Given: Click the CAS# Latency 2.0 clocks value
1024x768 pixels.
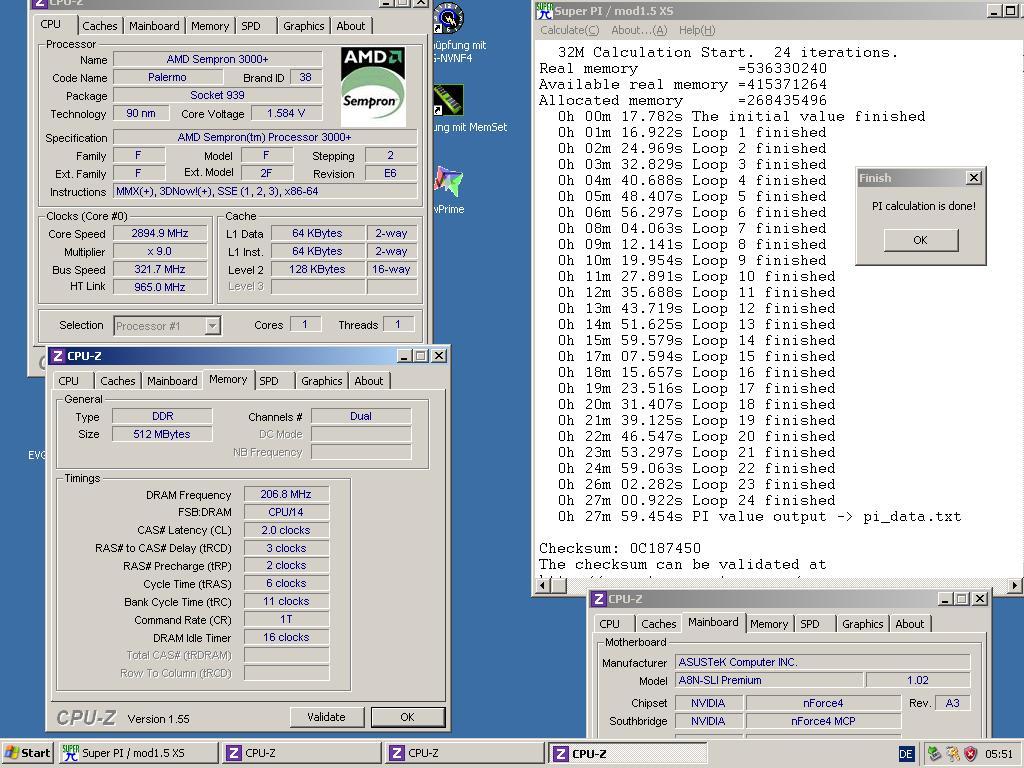Looking at the screenshot, I should 286,530.
